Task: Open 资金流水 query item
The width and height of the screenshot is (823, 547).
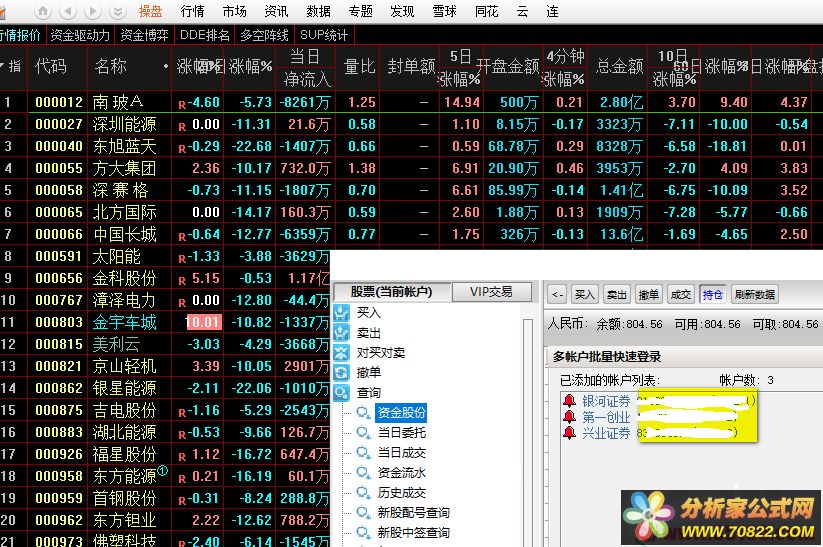Action: coord(402,472)
